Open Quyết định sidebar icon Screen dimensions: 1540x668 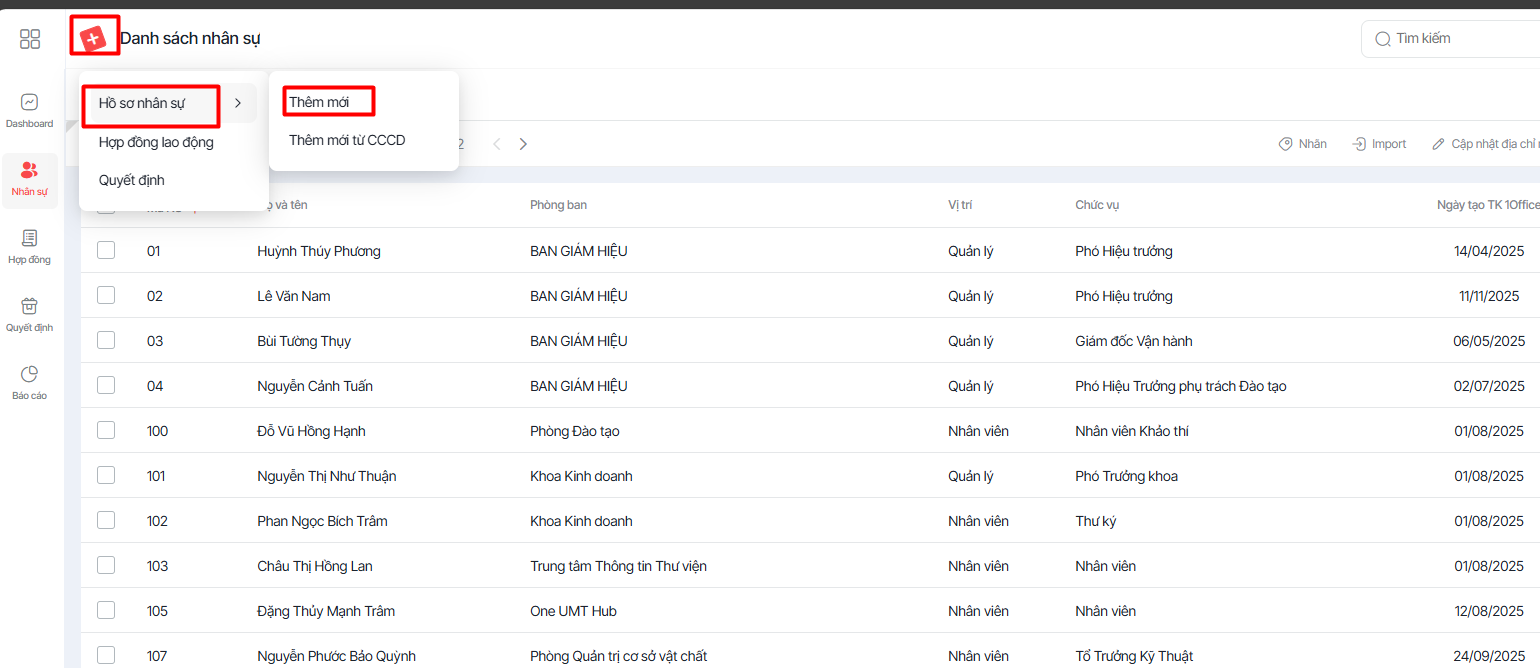point(30,314)
